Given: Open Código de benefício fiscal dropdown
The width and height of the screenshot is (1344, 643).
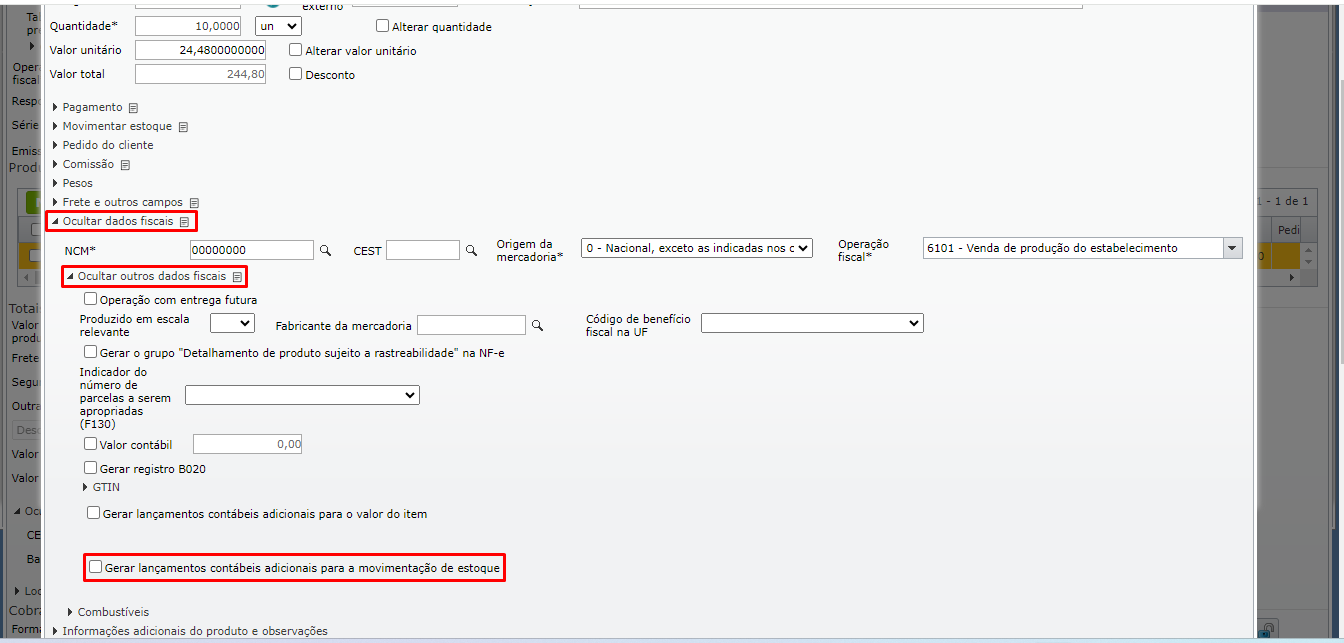Looking at the screenshot, I should [812, 323].
